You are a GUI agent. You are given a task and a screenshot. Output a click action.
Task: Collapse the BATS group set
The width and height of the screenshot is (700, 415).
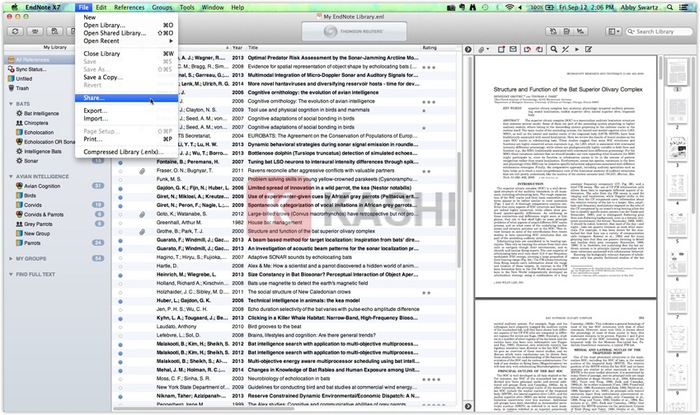tap(11, 104)
